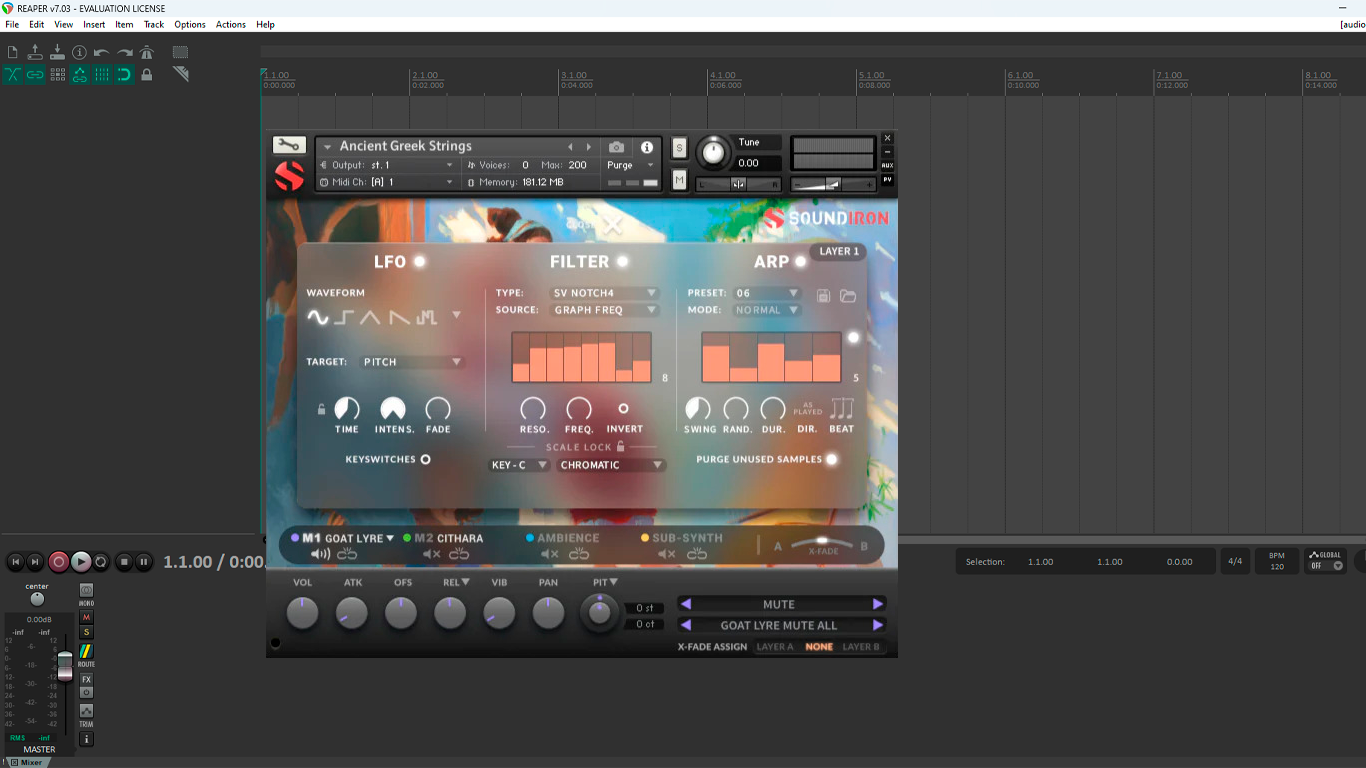This screenshot has height=768, width=1366.
Task: Select next instrument with right arrow
Action: tap(589, 147)
